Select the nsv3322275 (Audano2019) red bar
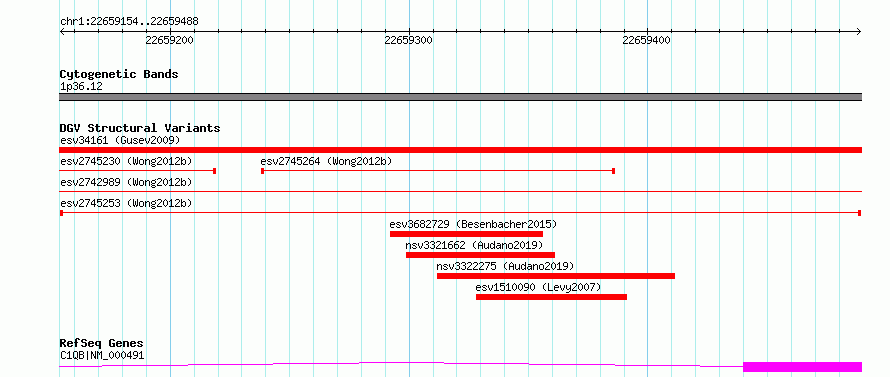This screenshot has width=890, height=377. coord(556,276)
